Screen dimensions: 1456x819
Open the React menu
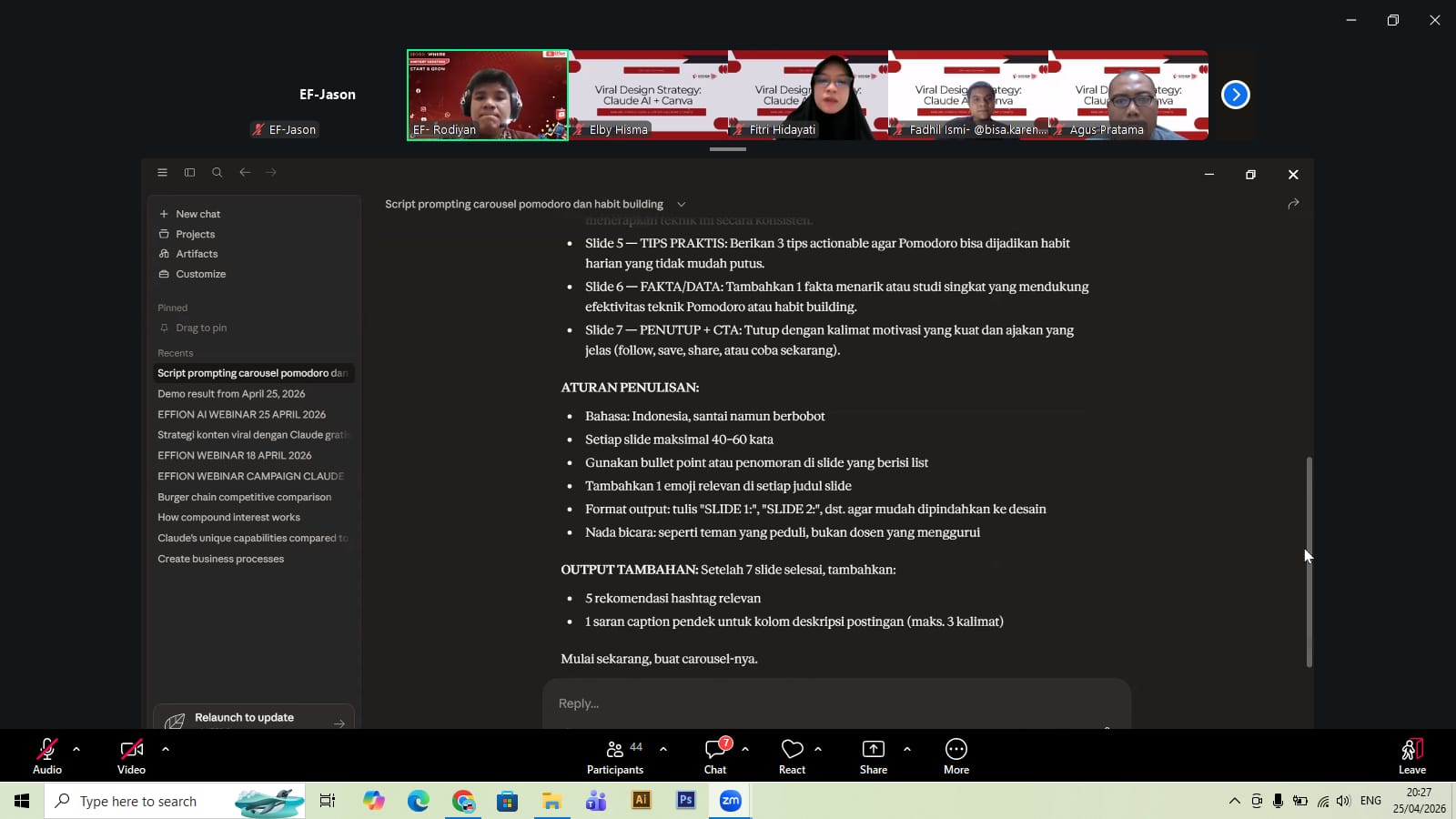pyautogui.click(x=792, y=756)
